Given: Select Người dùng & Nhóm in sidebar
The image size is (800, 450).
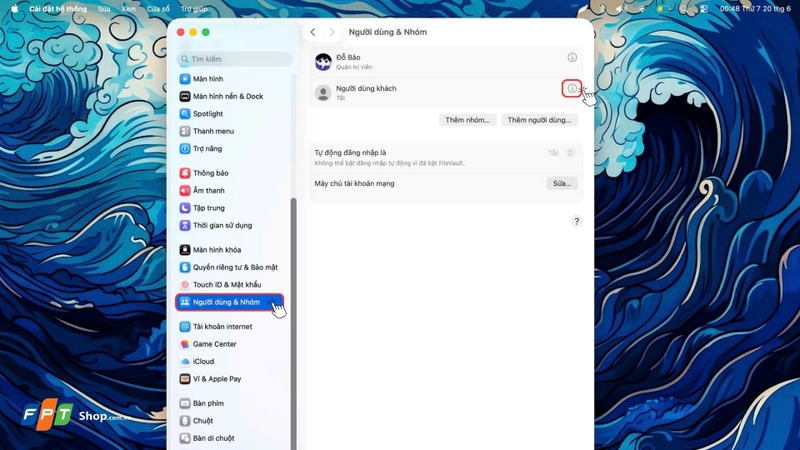Looking at the screenshot, I should (230, 302).
